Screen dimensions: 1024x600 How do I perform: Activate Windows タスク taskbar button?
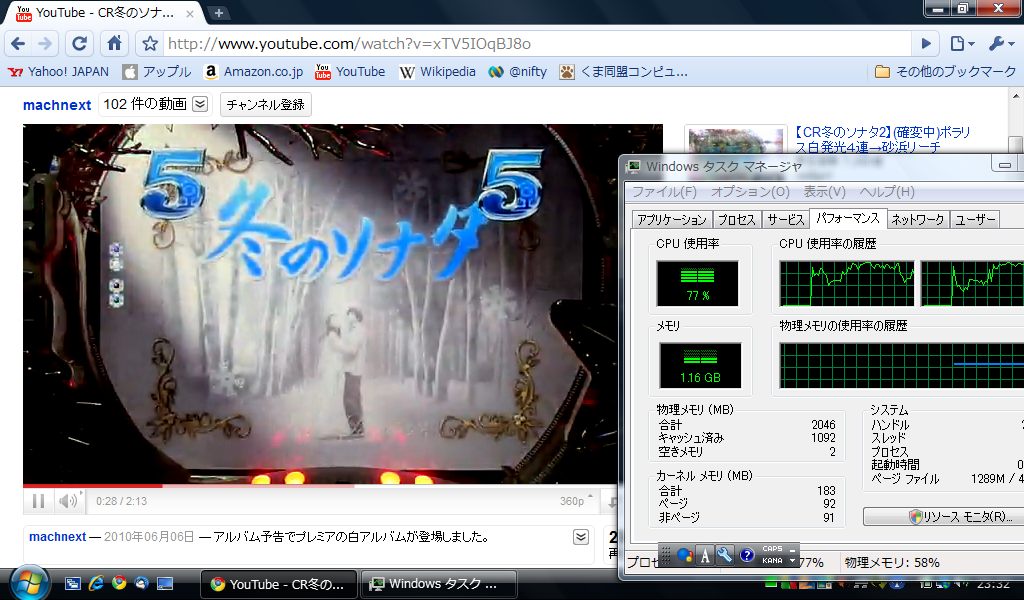click(438, 584)
